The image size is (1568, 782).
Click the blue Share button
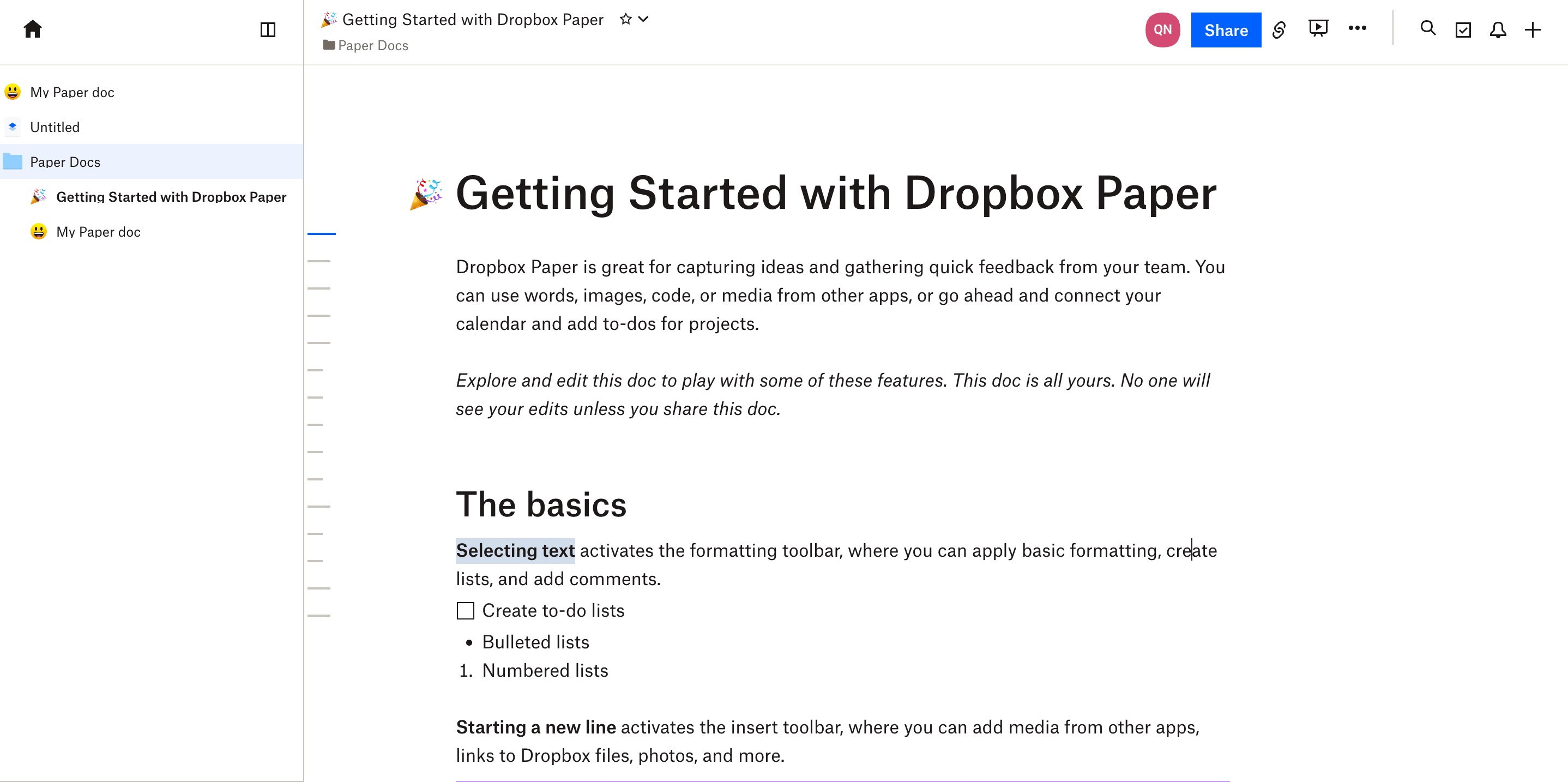1226,30
